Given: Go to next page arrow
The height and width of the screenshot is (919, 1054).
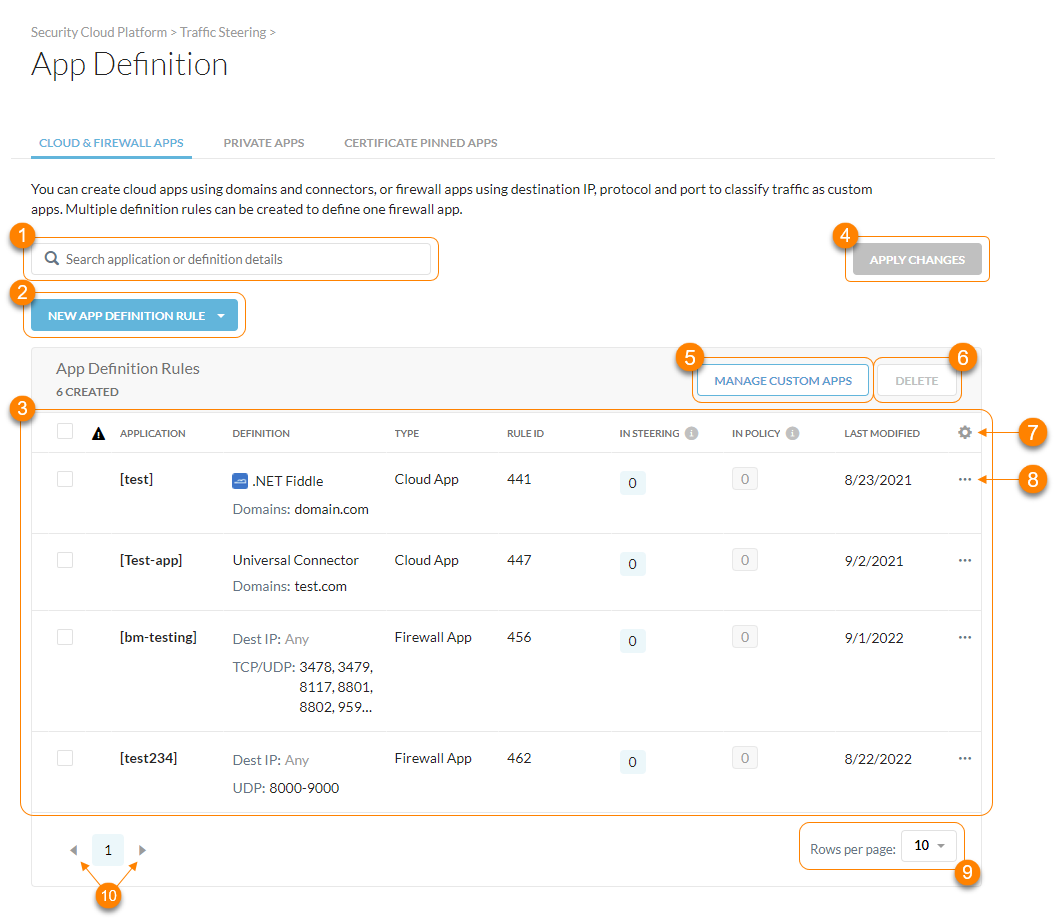Looking at the screenshot, I should (x=142, y=850).
